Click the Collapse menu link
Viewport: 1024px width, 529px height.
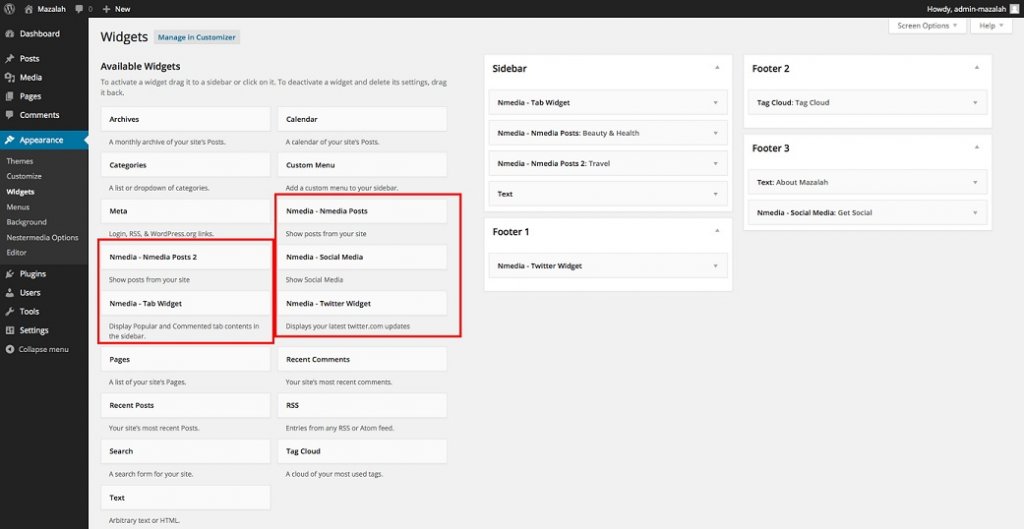[43, 349]
